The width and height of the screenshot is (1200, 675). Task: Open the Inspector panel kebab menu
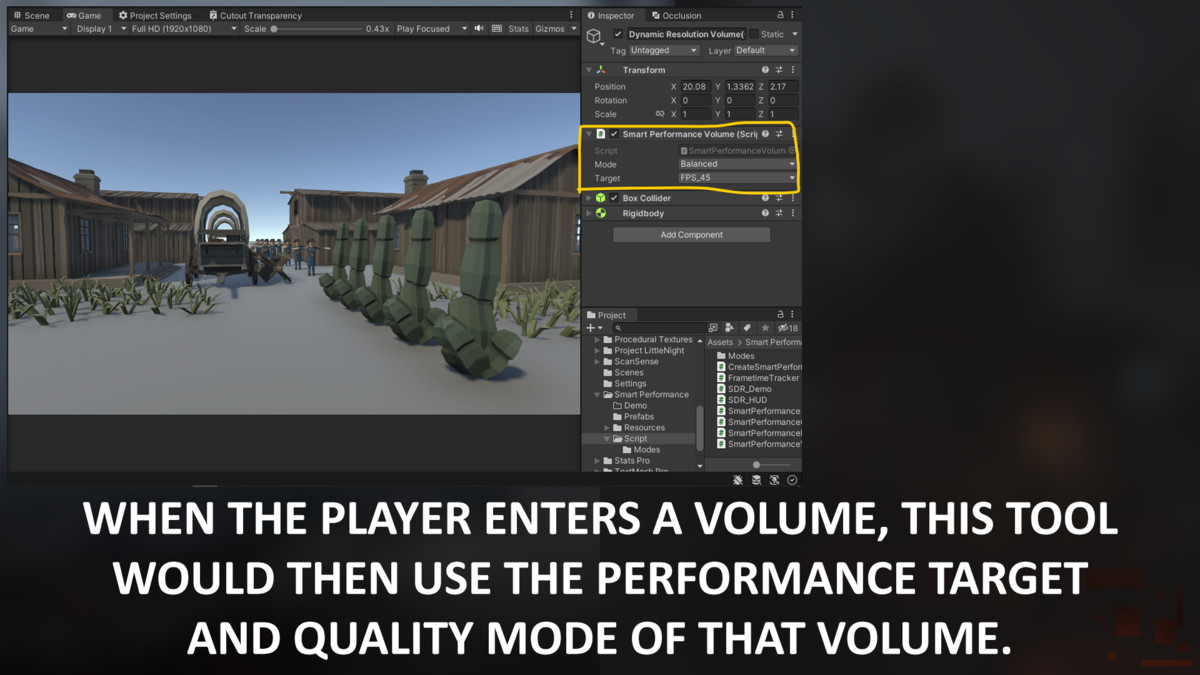point(793,16)
